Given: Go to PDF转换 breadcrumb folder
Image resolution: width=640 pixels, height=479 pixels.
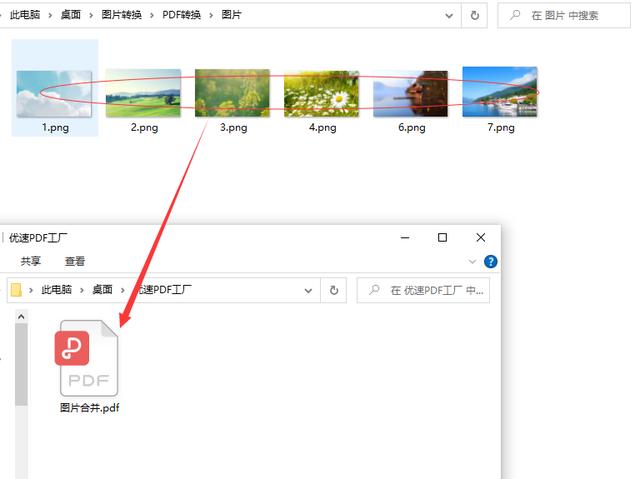Looking at the screenshot, I should tap(182, 15).
